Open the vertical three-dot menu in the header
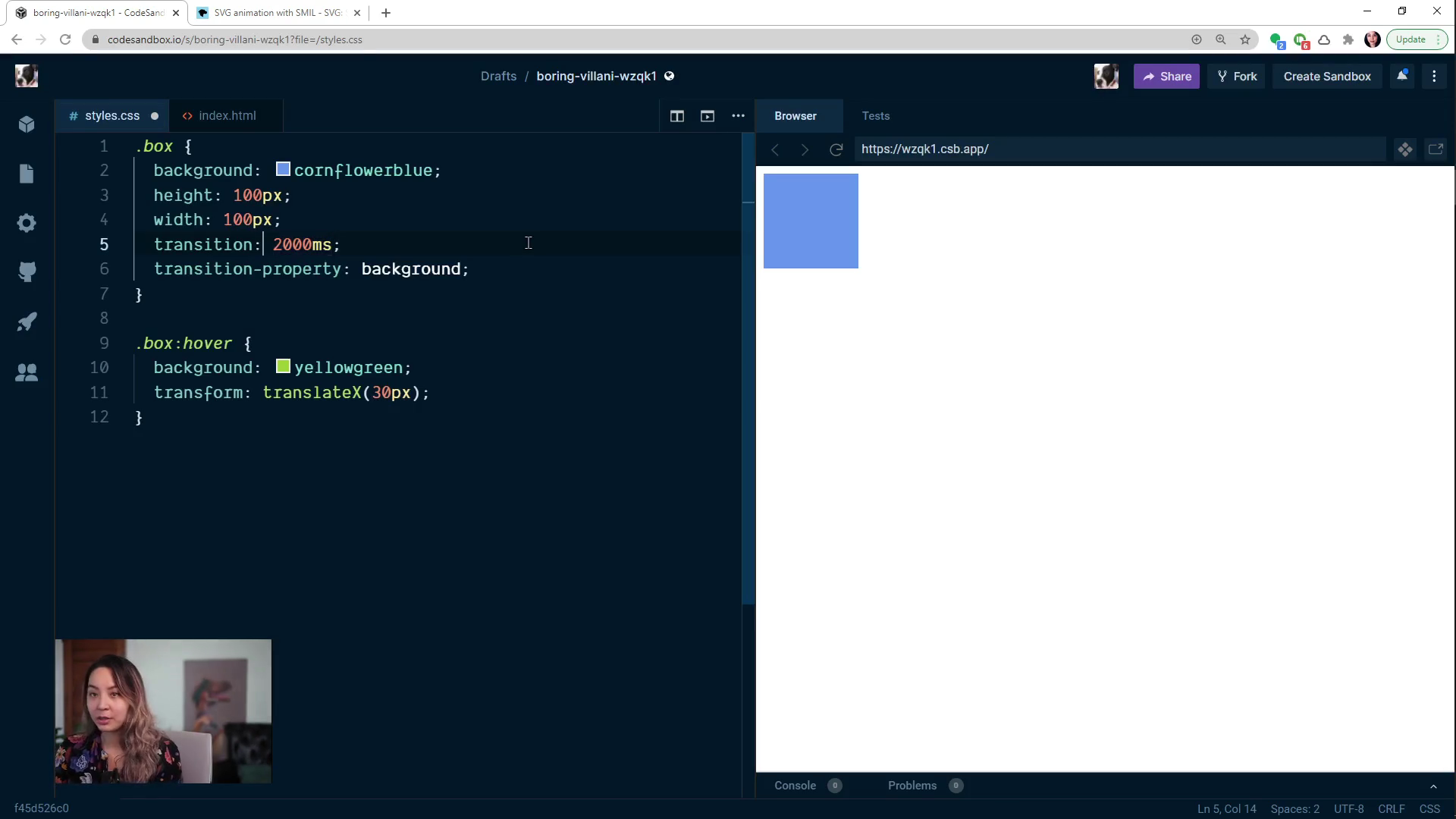Viewport: 1456px width, 819px height. click(x=1434, y=76)
